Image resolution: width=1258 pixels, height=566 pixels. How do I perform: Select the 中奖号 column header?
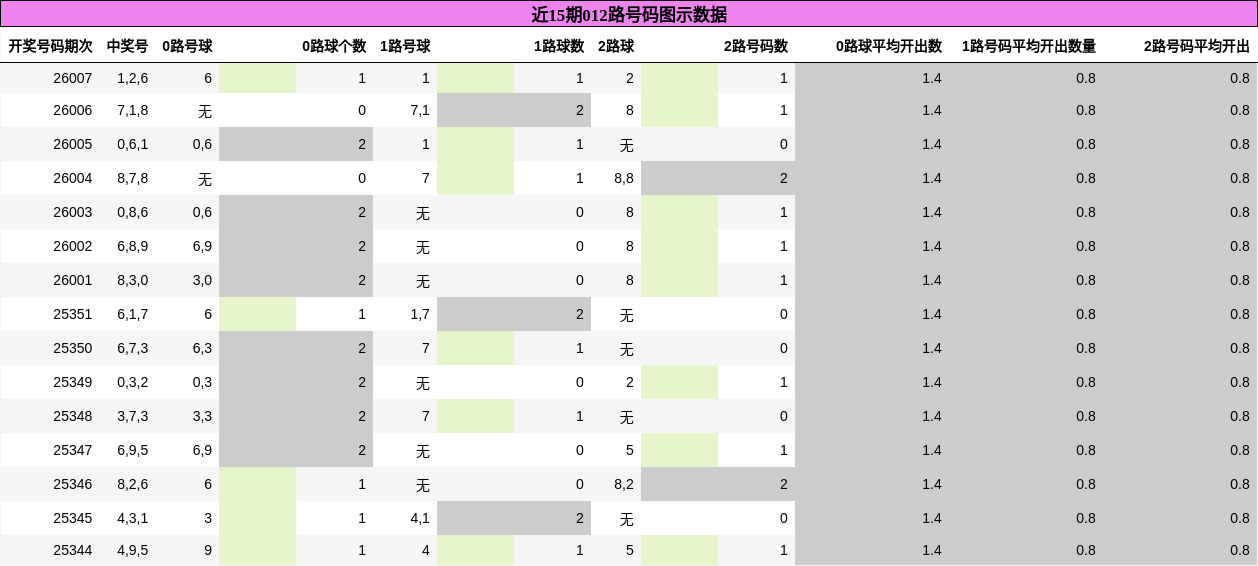click(127, 46)
